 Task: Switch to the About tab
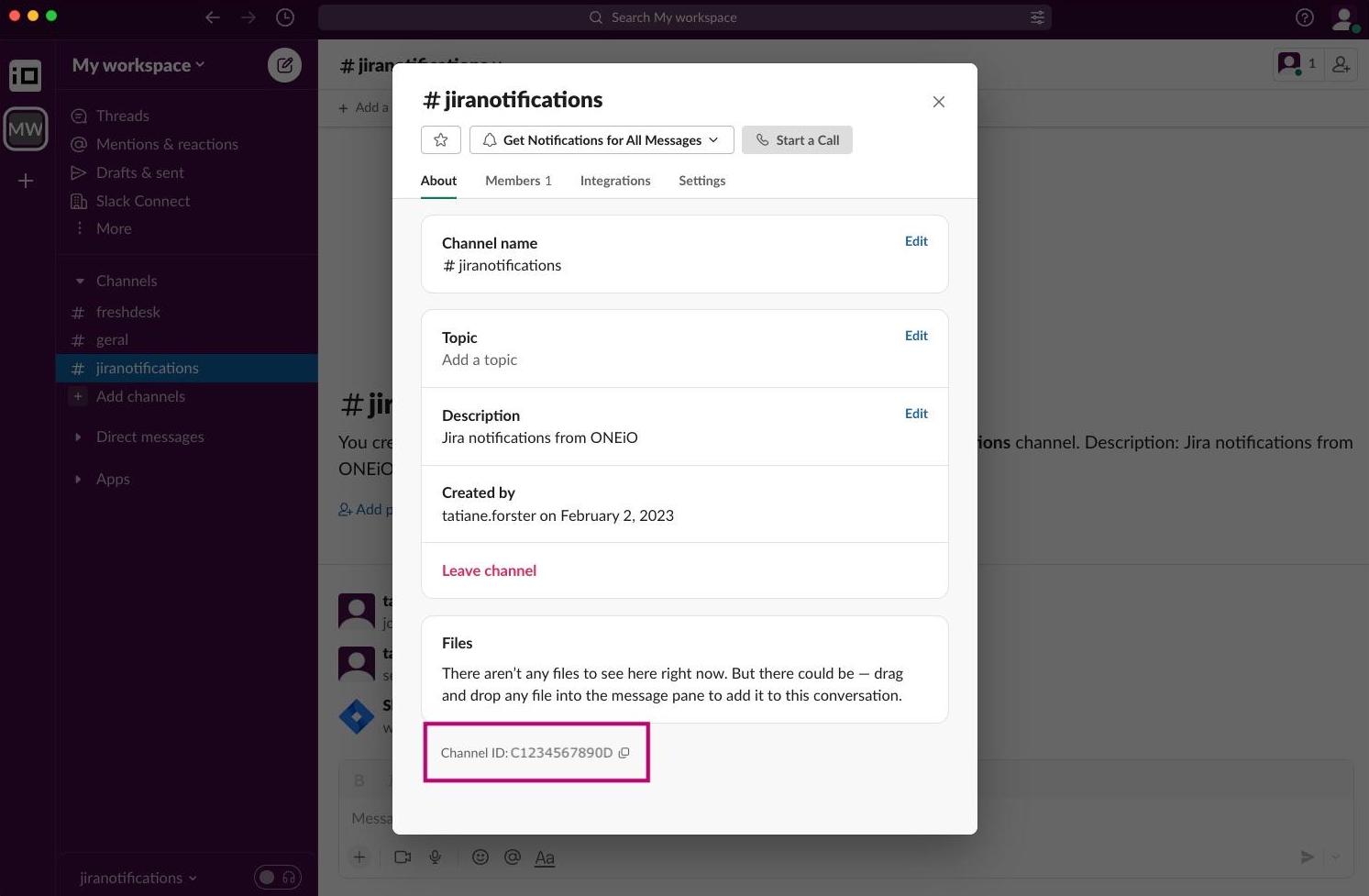[438, 181]
